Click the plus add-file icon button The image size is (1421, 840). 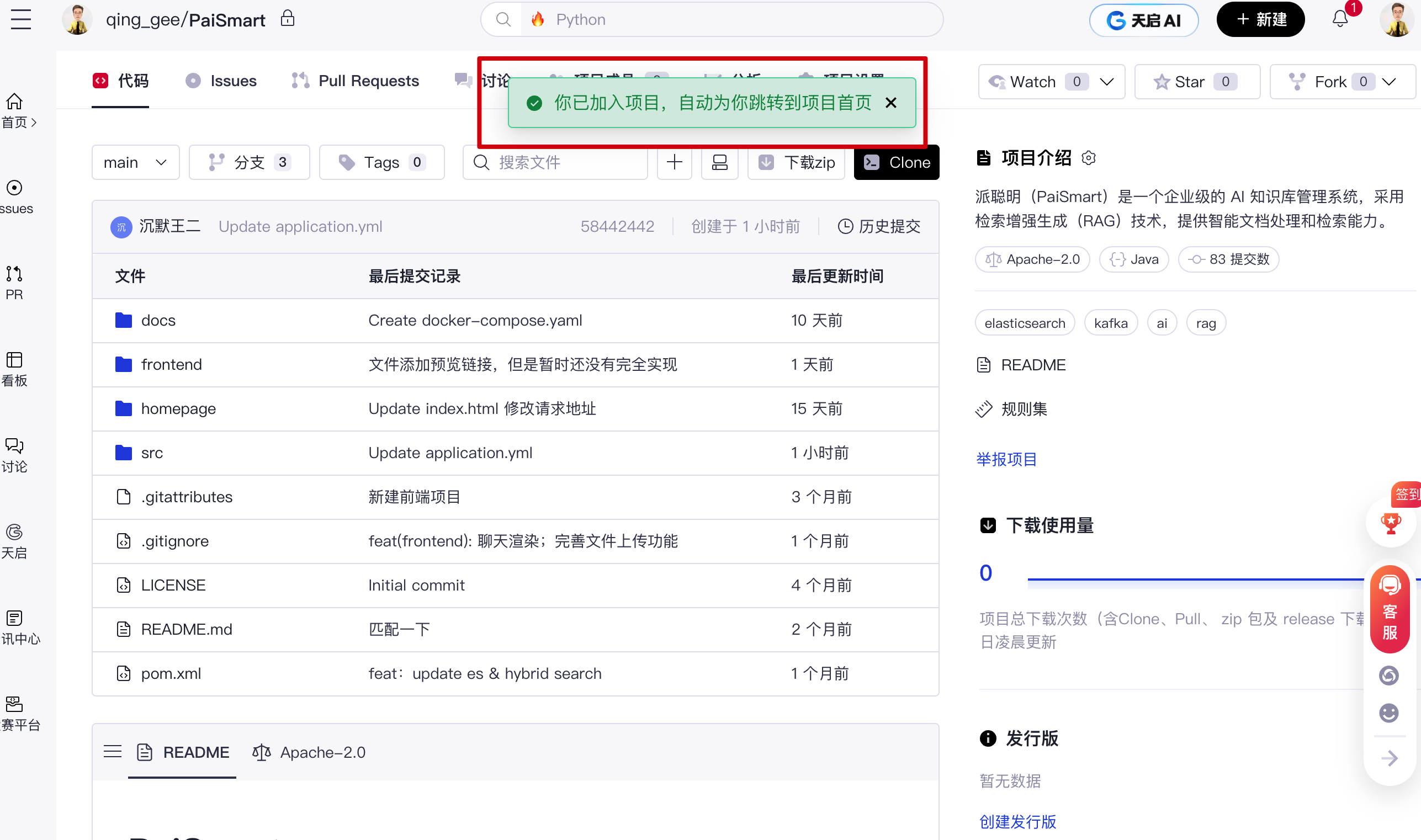674,162
